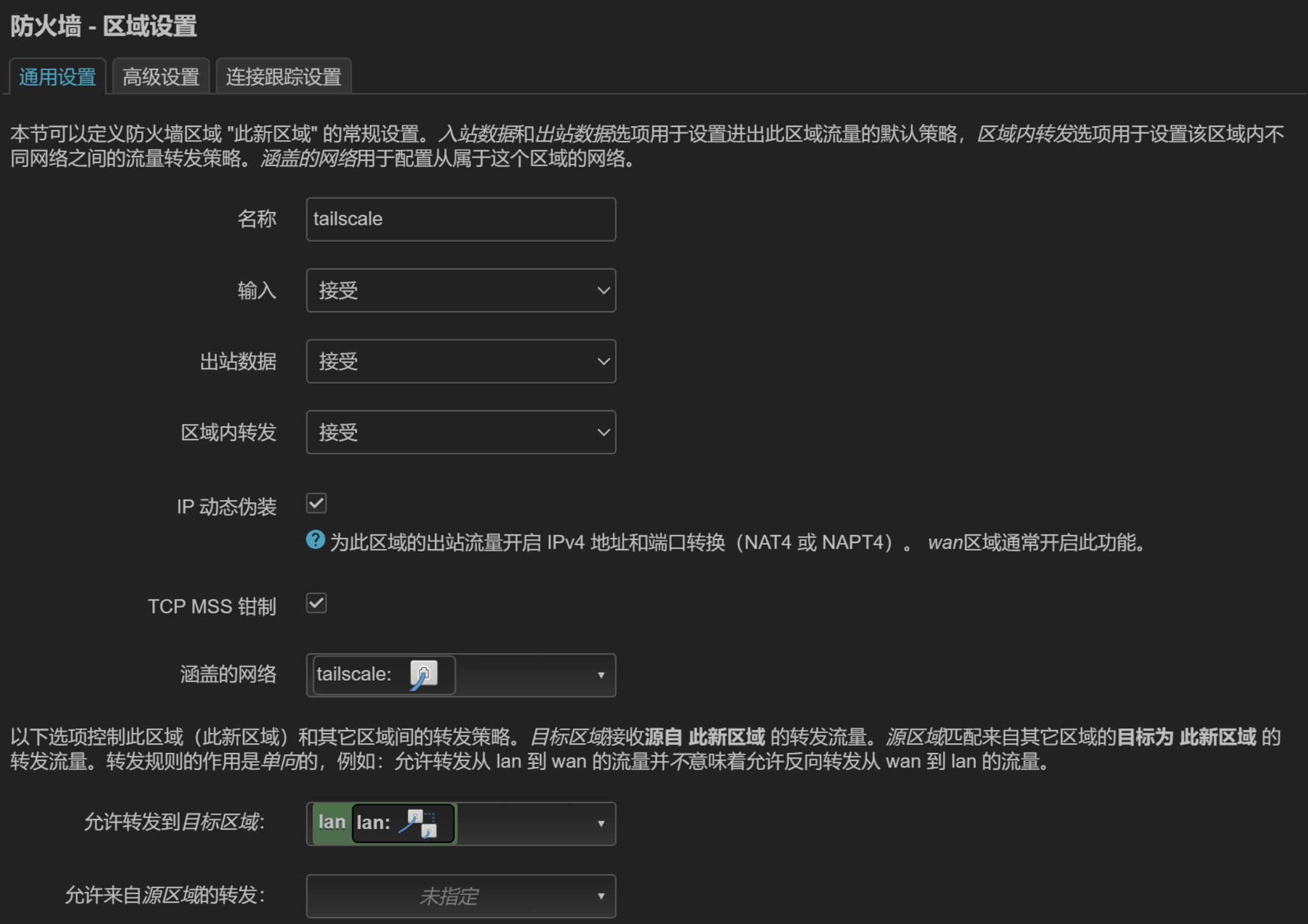Open the 通用设置 tab
Image resolution: width=1308 pixels, height=924 pixels.
tap(57, 77)
